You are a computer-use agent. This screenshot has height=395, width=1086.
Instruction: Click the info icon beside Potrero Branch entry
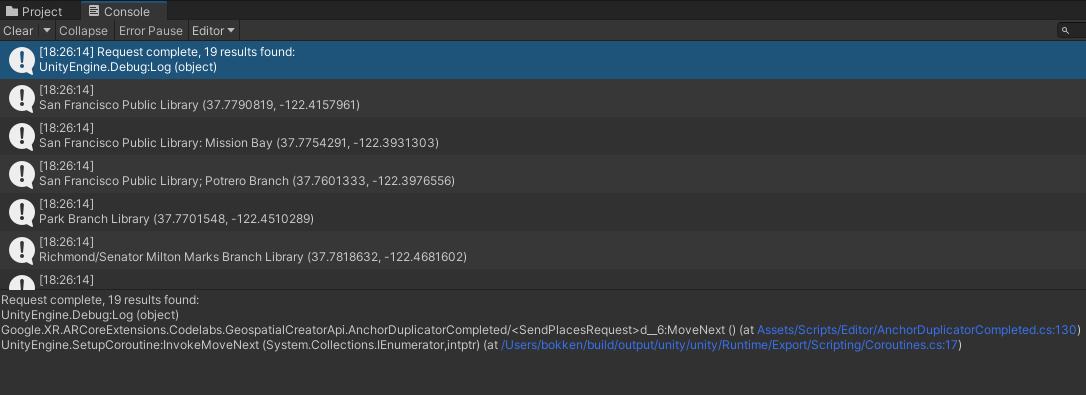[21, 175]
